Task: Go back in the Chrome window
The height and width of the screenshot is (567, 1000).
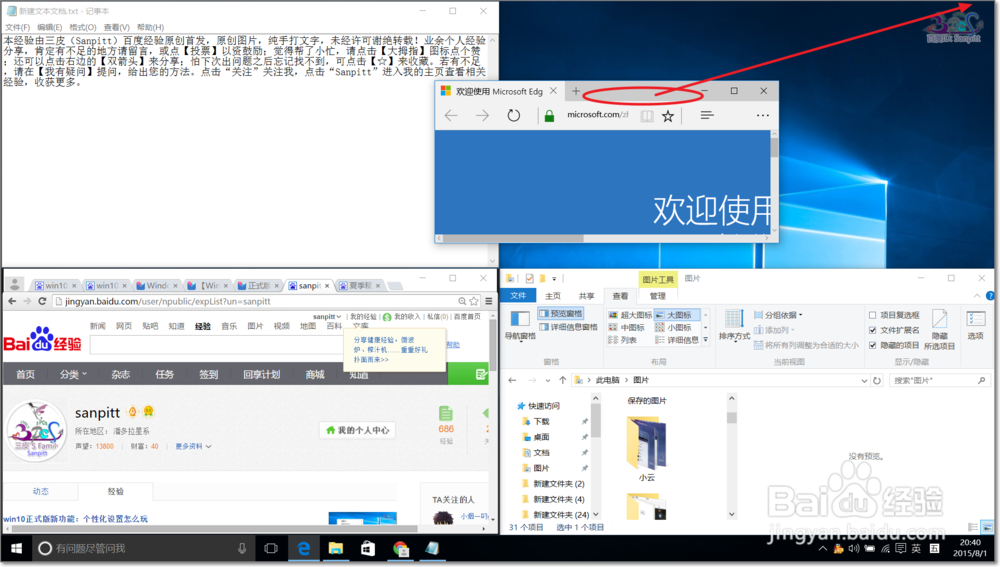Action: 12,301
